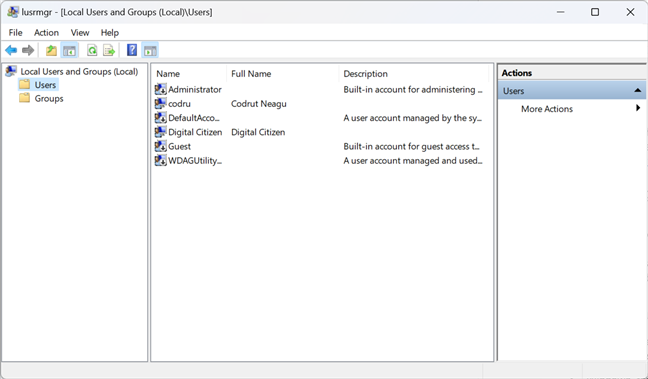Select the WDAGUtility... user name
Viewport: 648px width, 379px height.
[195, 161]
